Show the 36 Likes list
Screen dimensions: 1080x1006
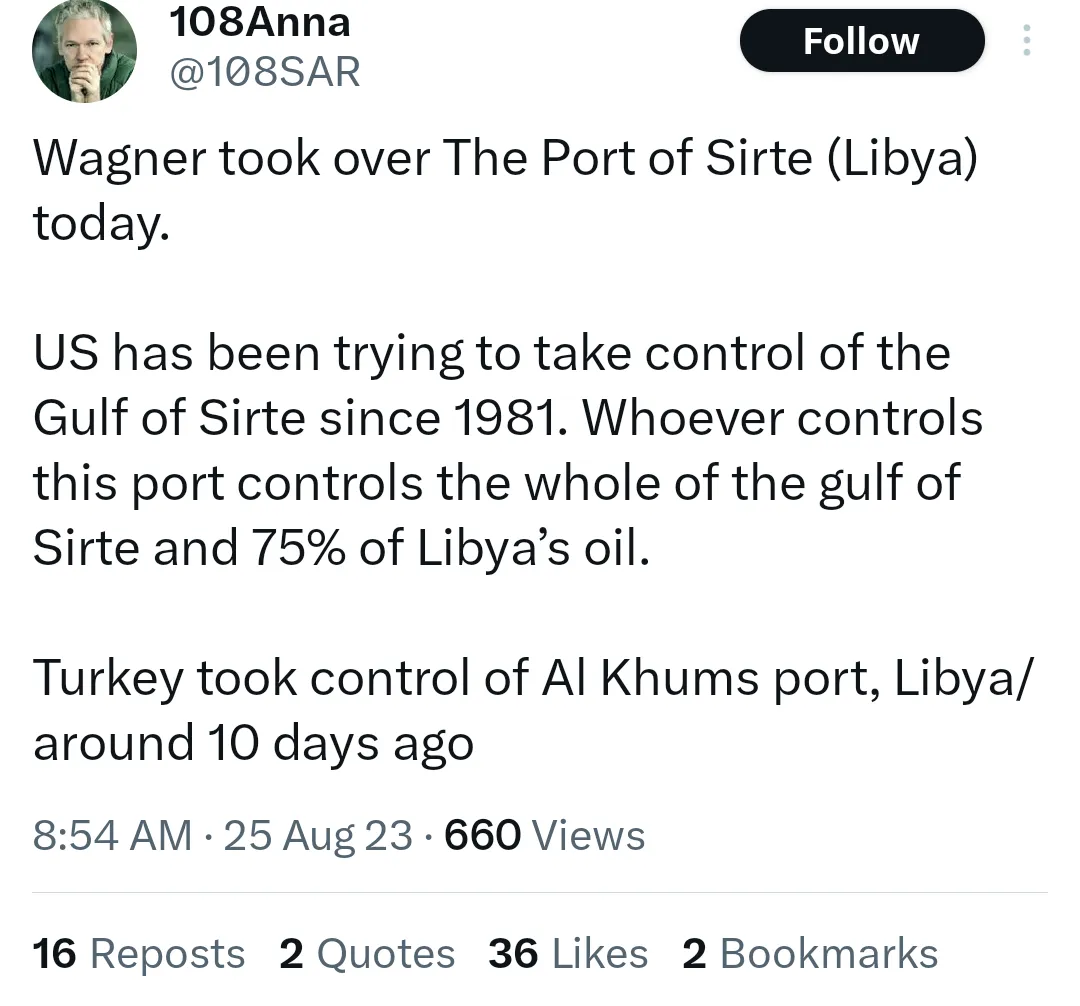point(567,954)
